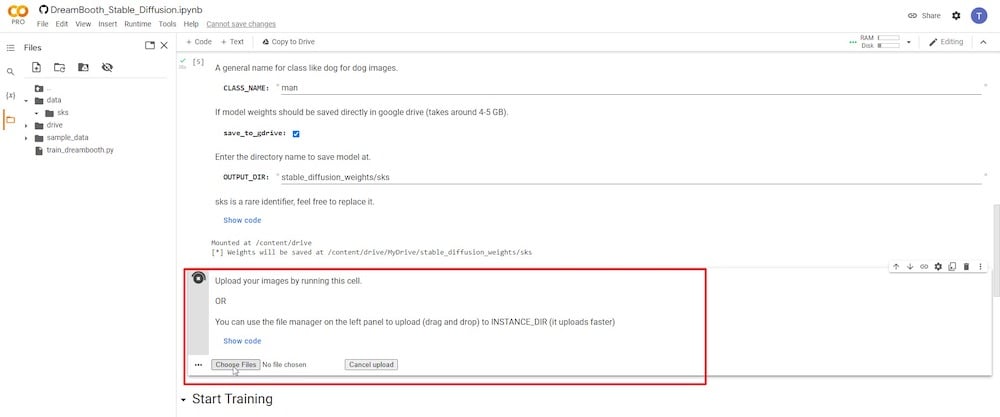Refresh the file browser listing
The image size is (1000, 417).
coord(59,67)
